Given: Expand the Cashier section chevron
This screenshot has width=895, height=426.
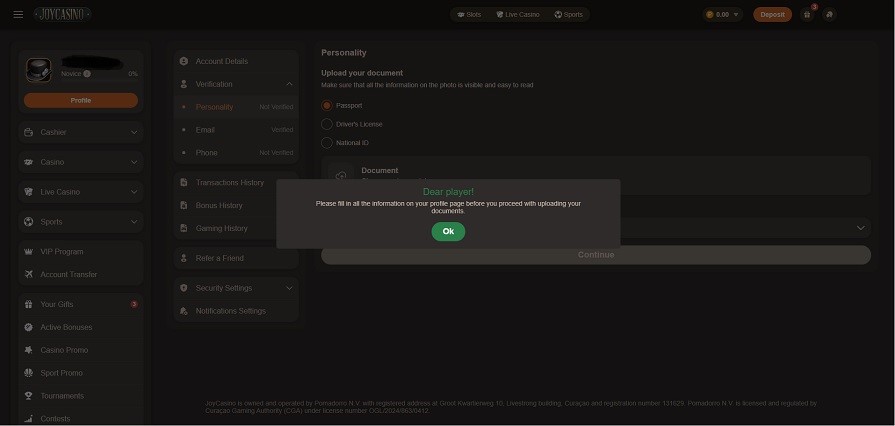Looking at the screenshot, I should [x=134, y=132].
